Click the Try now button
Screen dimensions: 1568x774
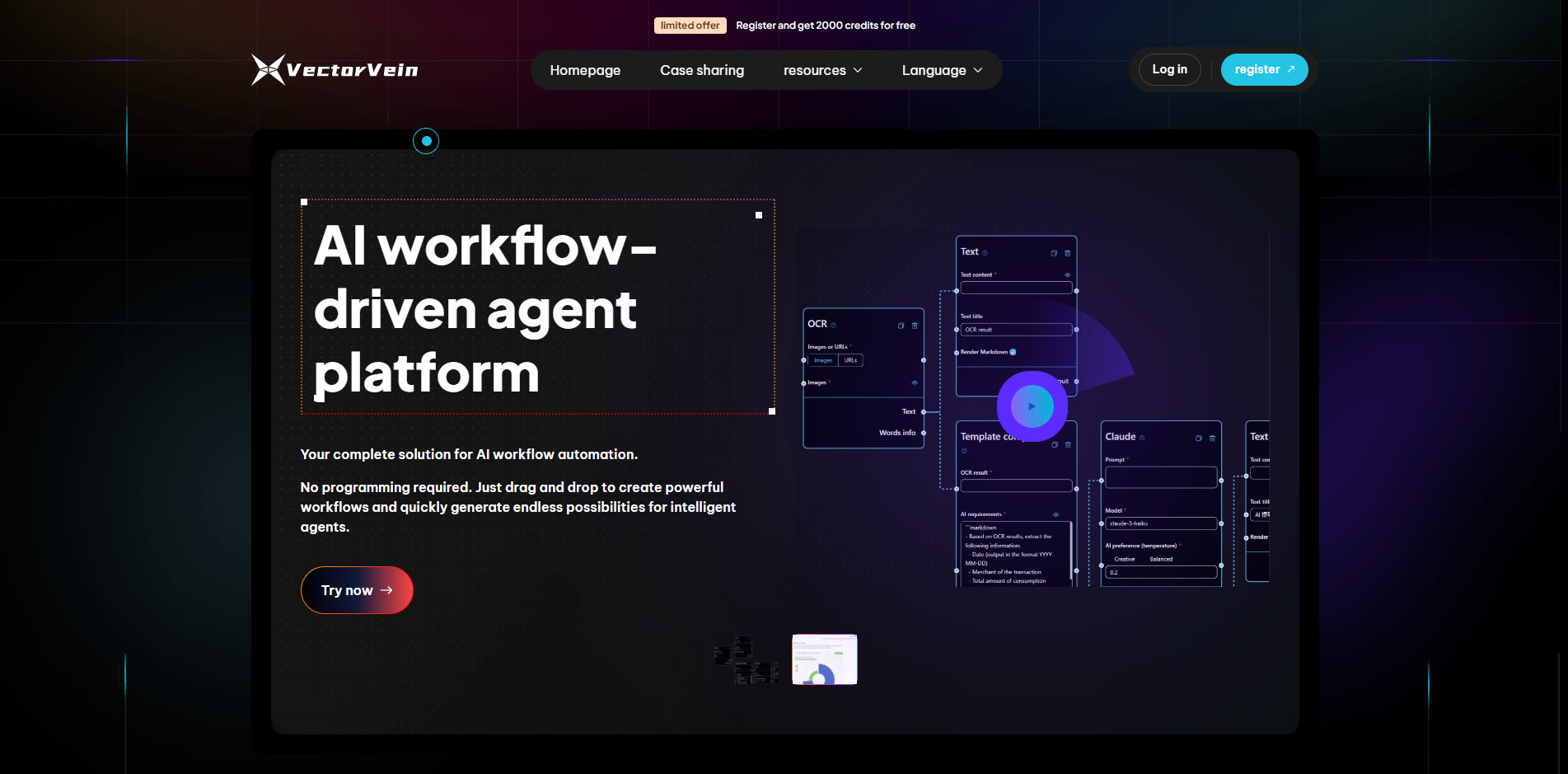357,590
